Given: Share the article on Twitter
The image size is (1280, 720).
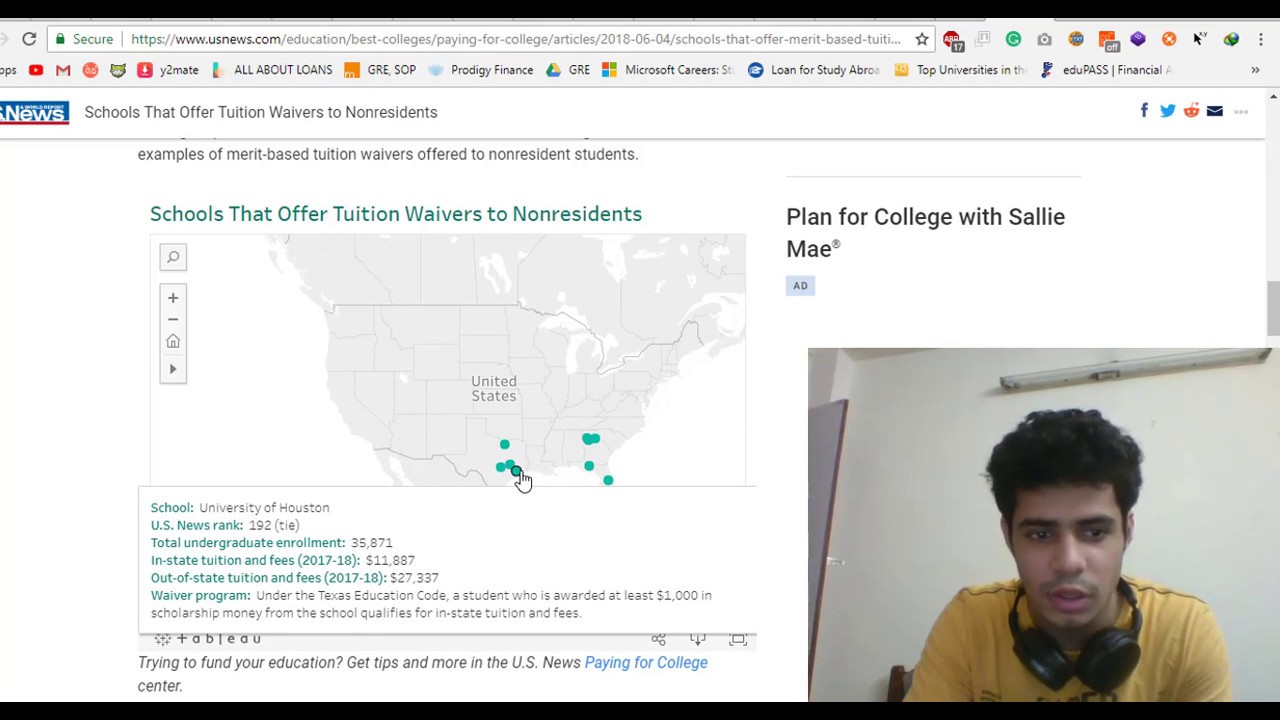Looking at the screenshot, I should click(x=1168, y=111).
